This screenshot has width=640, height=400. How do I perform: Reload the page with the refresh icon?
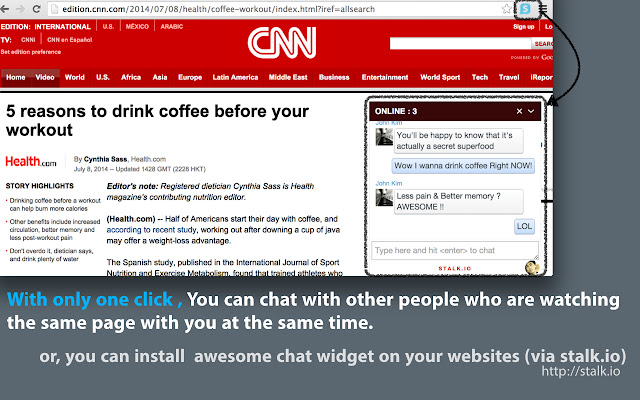(x=36, y=9)
